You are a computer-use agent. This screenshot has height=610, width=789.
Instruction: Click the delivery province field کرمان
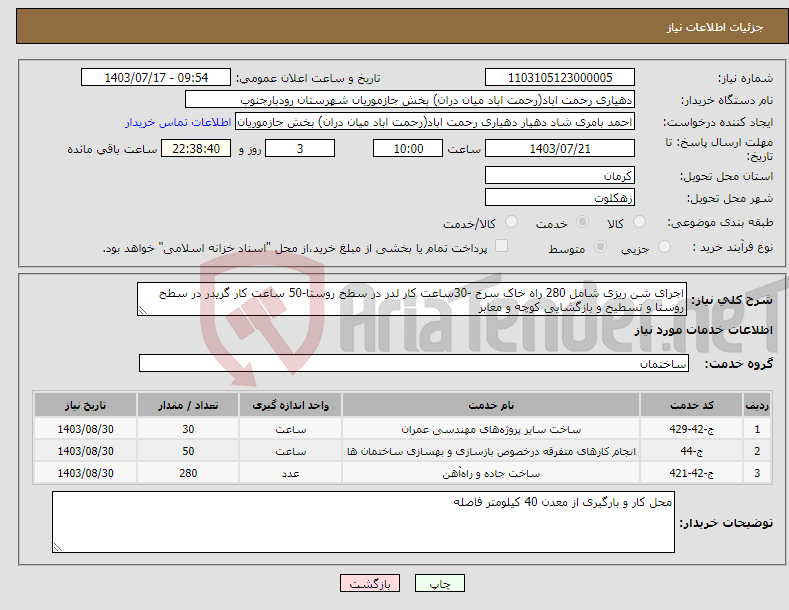tap(560, 176)
